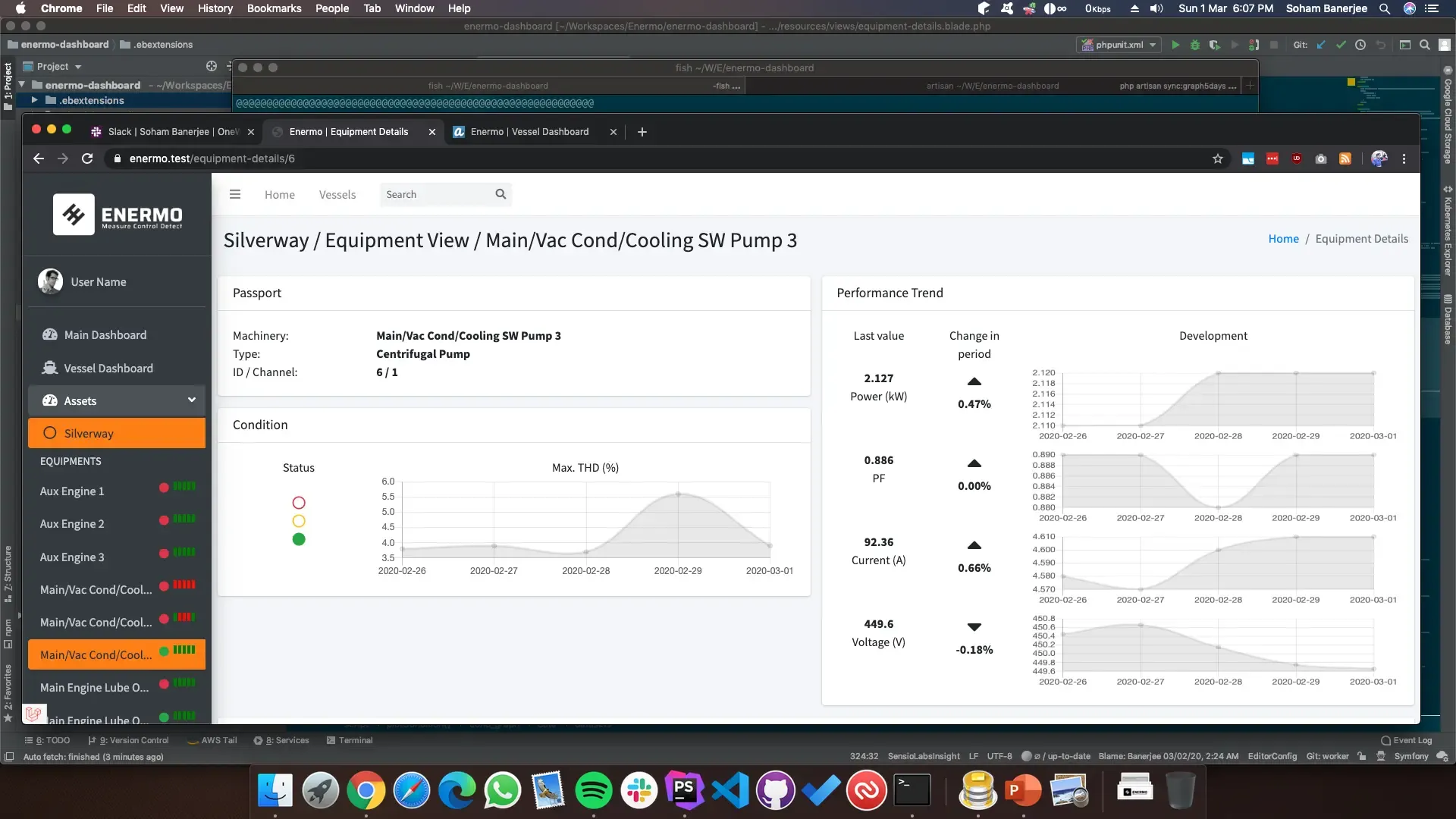1456x819 pixels.
Task: Toggle the red status circle under Status
Action: [299, 503]
